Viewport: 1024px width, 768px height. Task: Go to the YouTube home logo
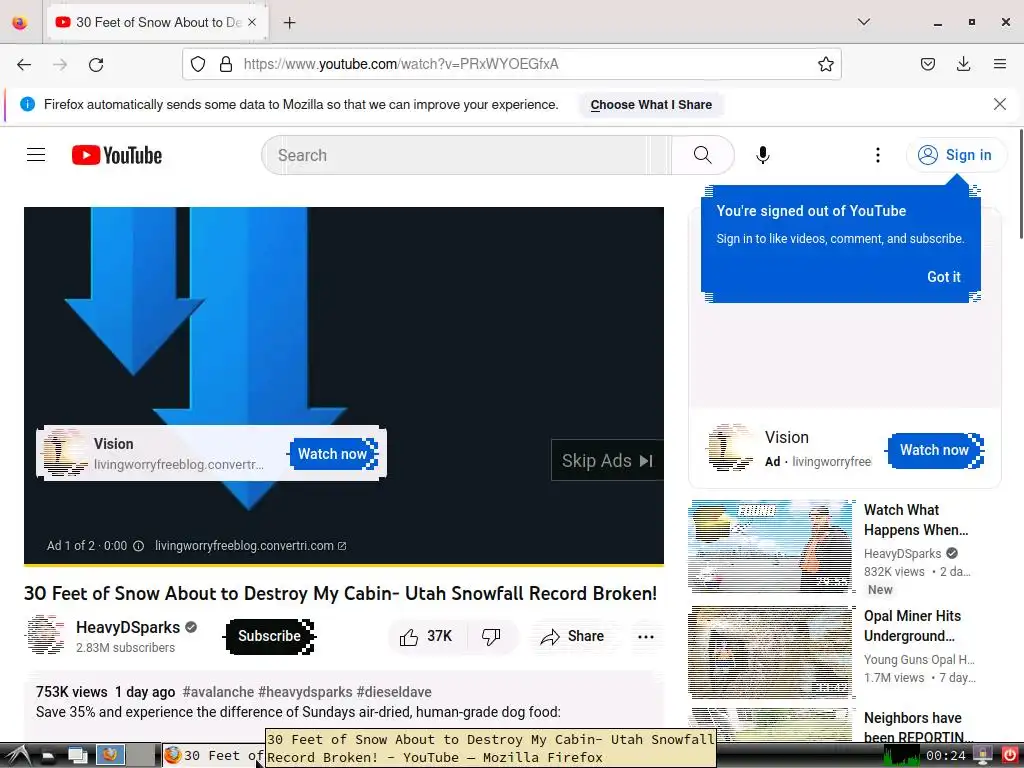117,155
